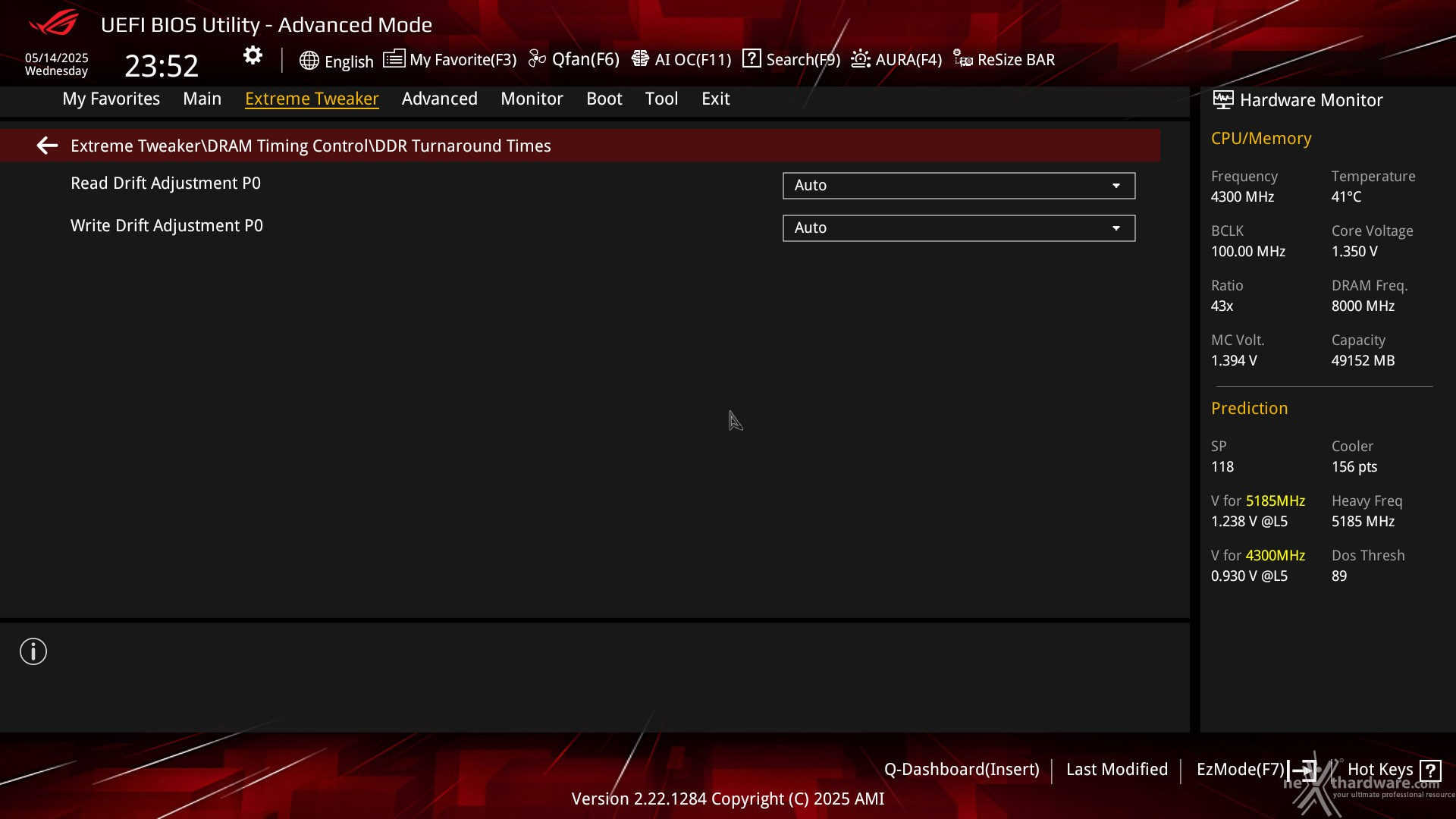Image resolution: width=1456 pixels, height=819 pixels.
Task: Select the Extreme Tweaker tab
Action: (x=312, y=99)
